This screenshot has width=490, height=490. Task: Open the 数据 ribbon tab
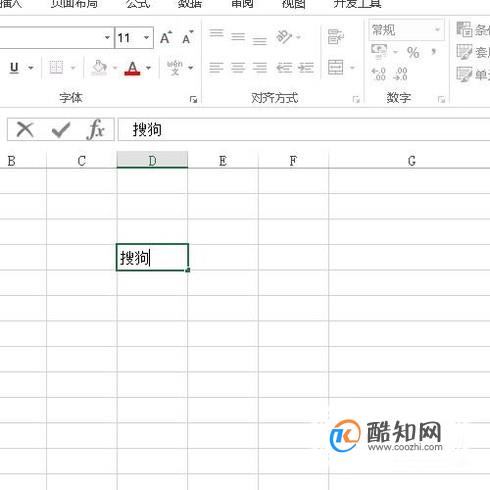[190, 4]
